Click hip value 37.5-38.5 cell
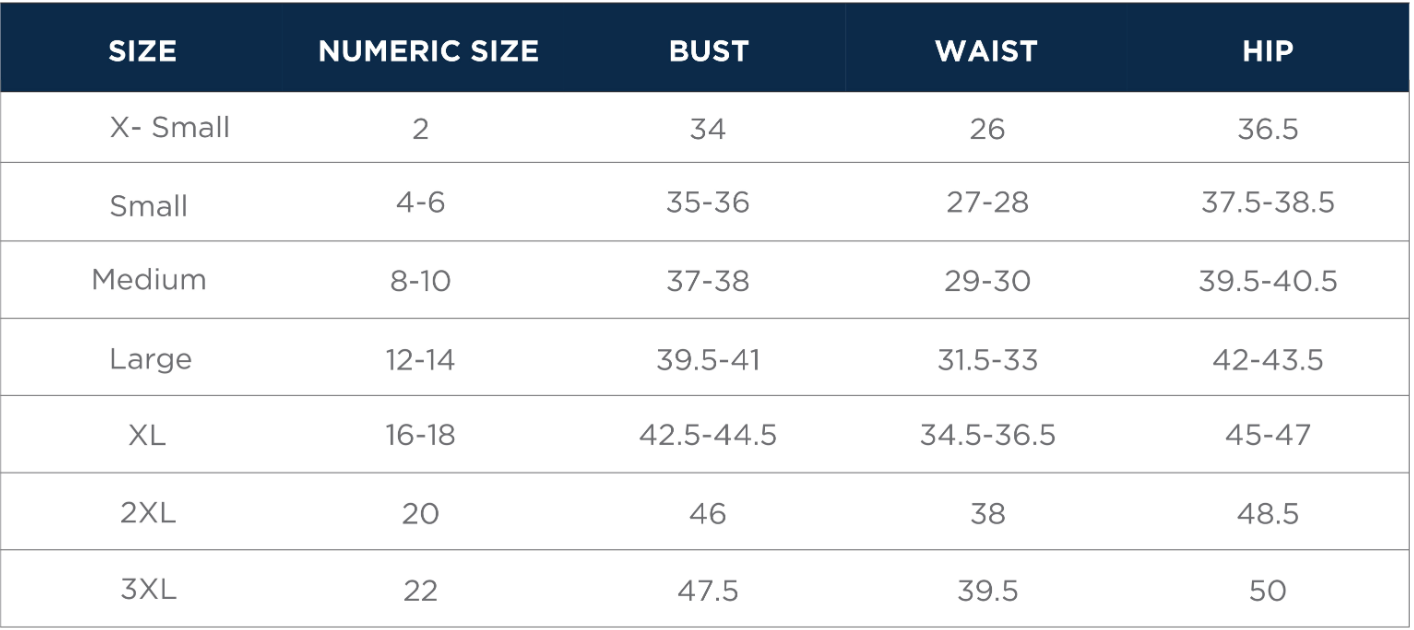The image size is (1414, 630). pos(1268,203)
